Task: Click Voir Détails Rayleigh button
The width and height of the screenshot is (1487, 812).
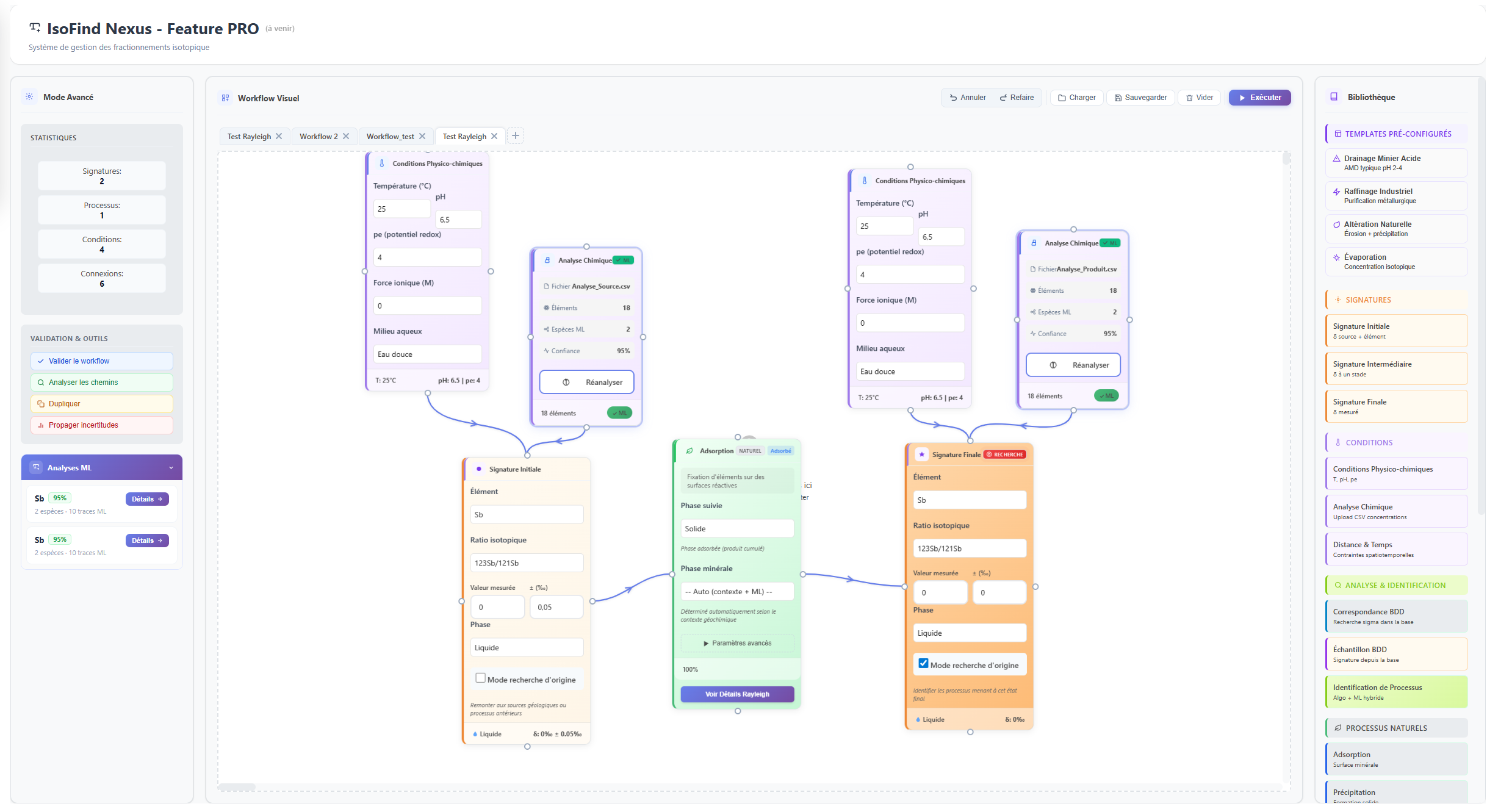Action: pyautogui.click(x=737, y=694)
